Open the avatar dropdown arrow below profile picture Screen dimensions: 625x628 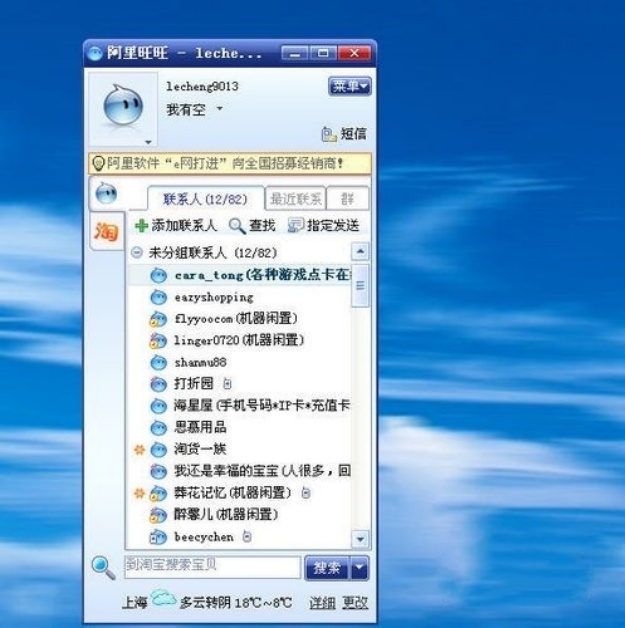148,142
